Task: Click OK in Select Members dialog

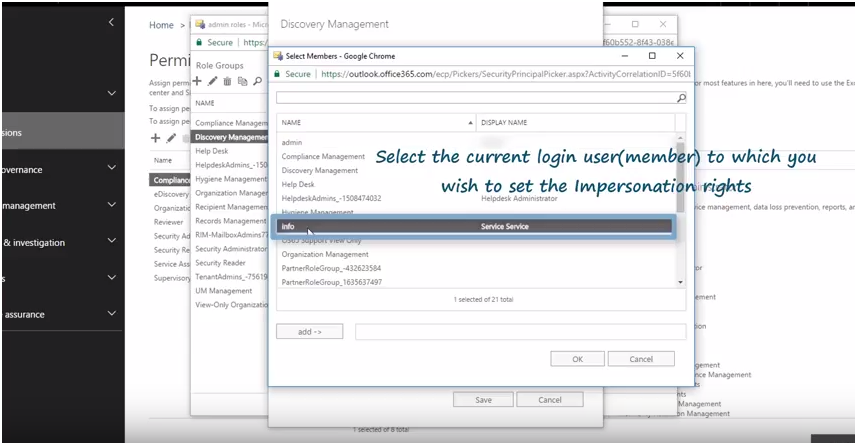Action: tap(577, 359)
